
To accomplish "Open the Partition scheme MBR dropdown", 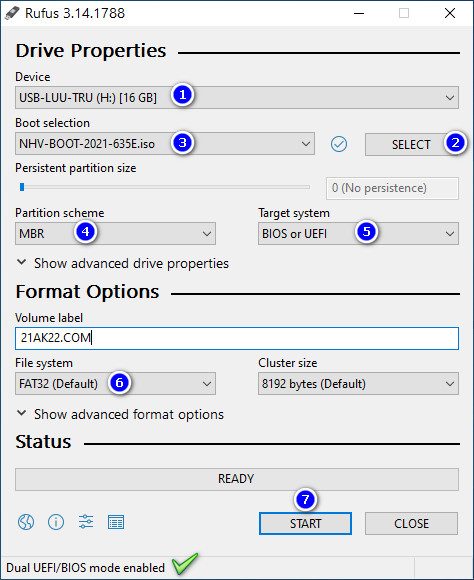I will point(115,233).
